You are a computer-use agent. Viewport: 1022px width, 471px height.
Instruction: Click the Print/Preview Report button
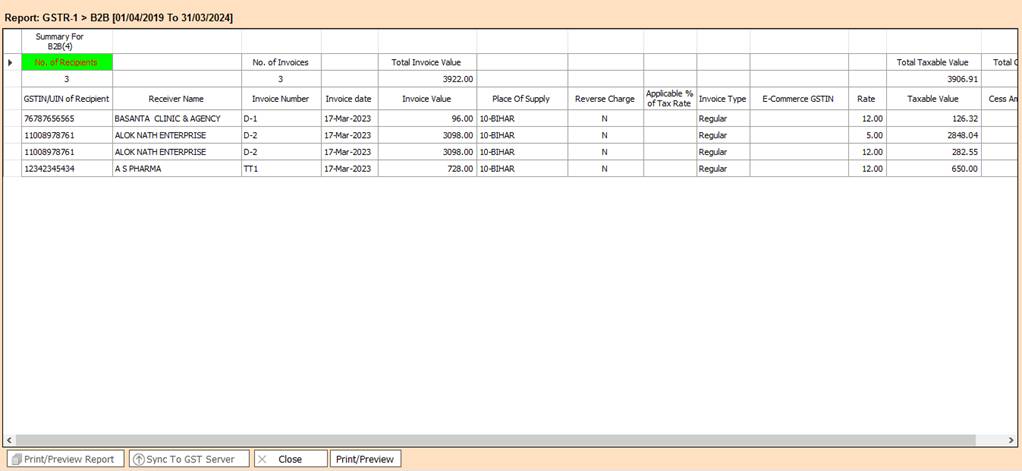tap(64, 459)
